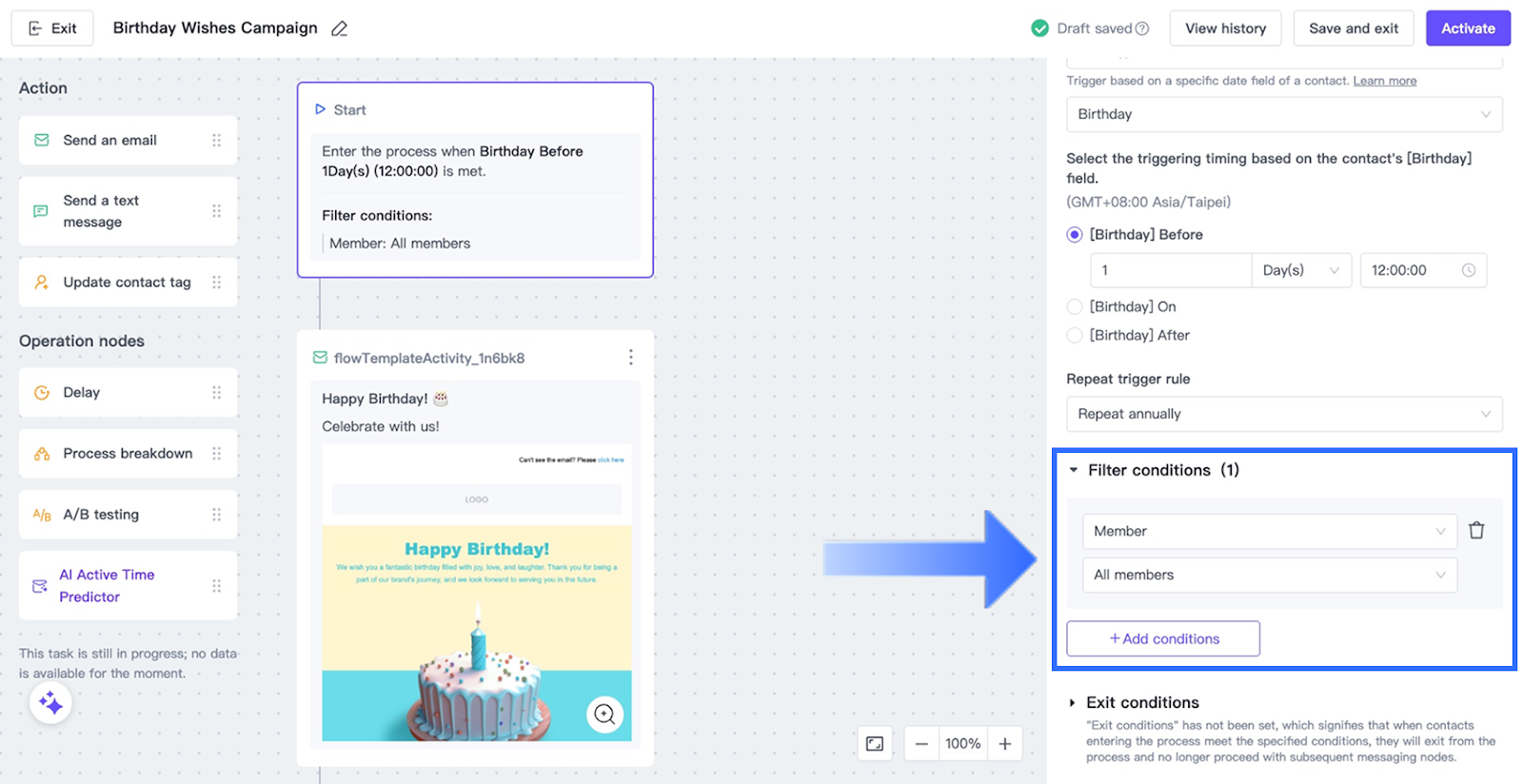
Task: Open the three-dot menu on email node
Action: tap(630, 358)
